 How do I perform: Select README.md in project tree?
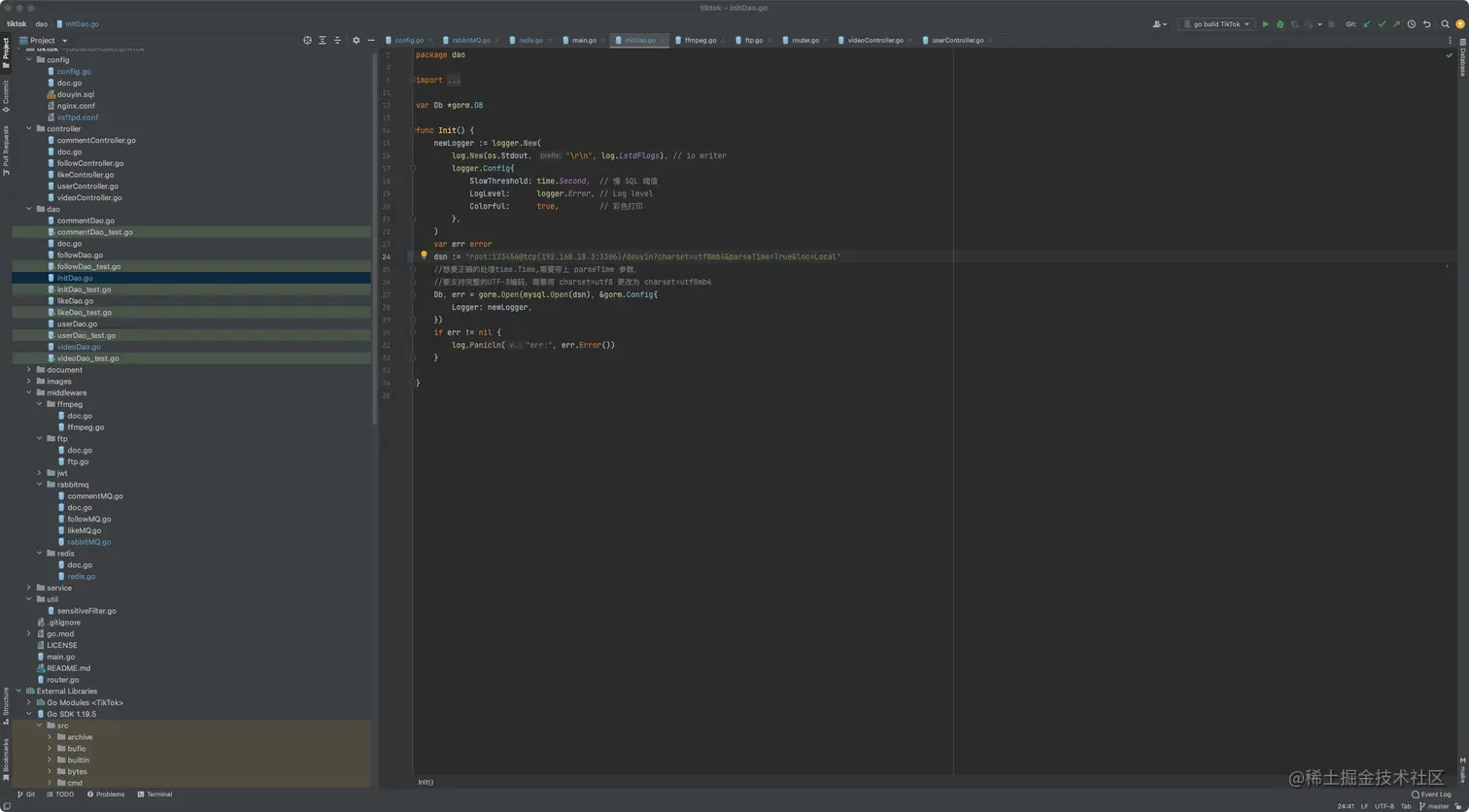click(69, 668)
